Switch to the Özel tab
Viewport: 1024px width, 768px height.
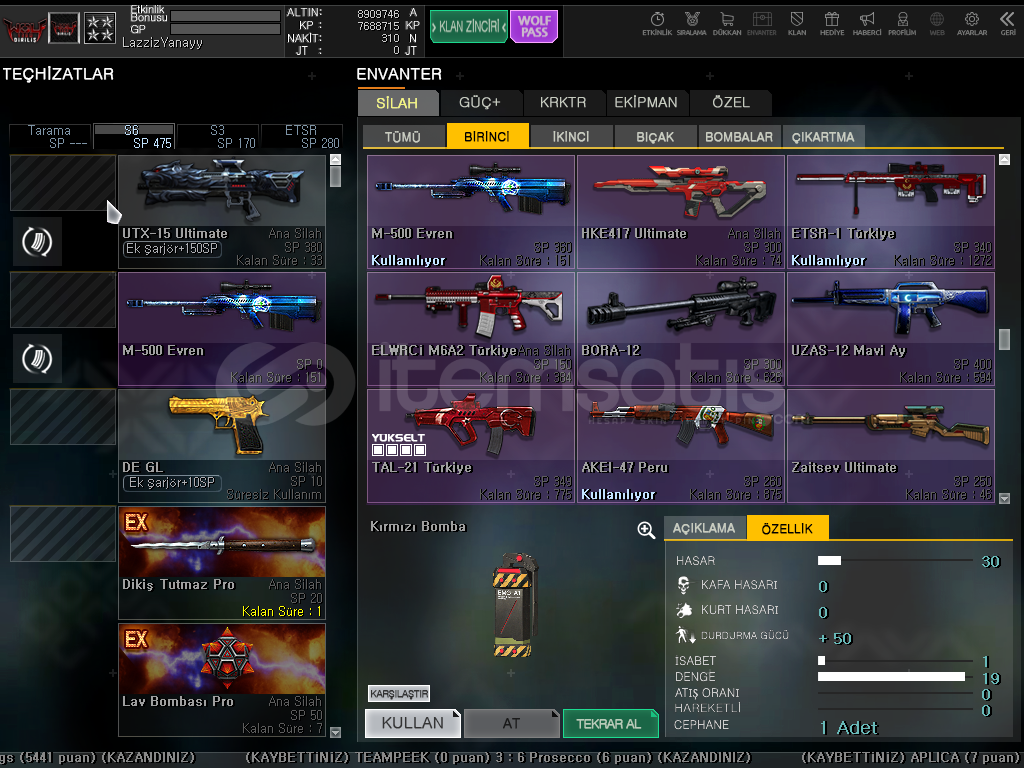(730, 103)
